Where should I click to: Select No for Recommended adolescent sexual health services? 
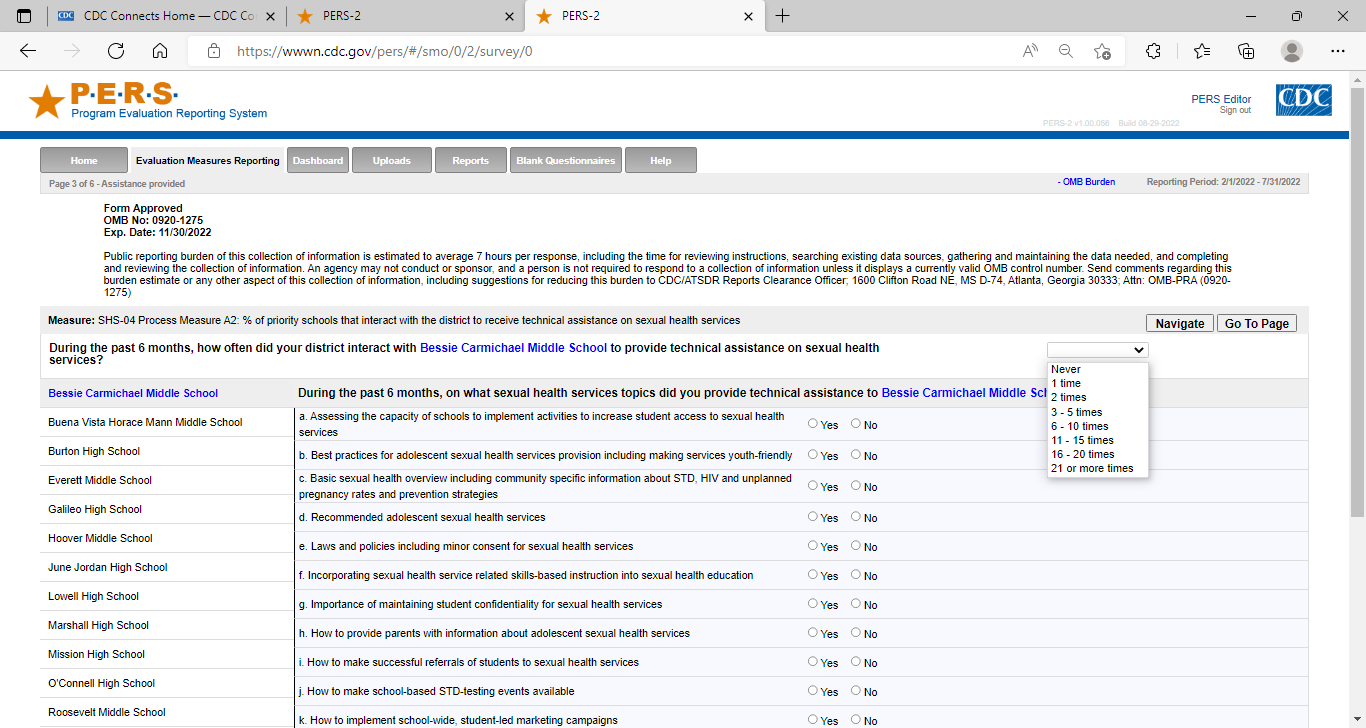click(x=856, y=517)
